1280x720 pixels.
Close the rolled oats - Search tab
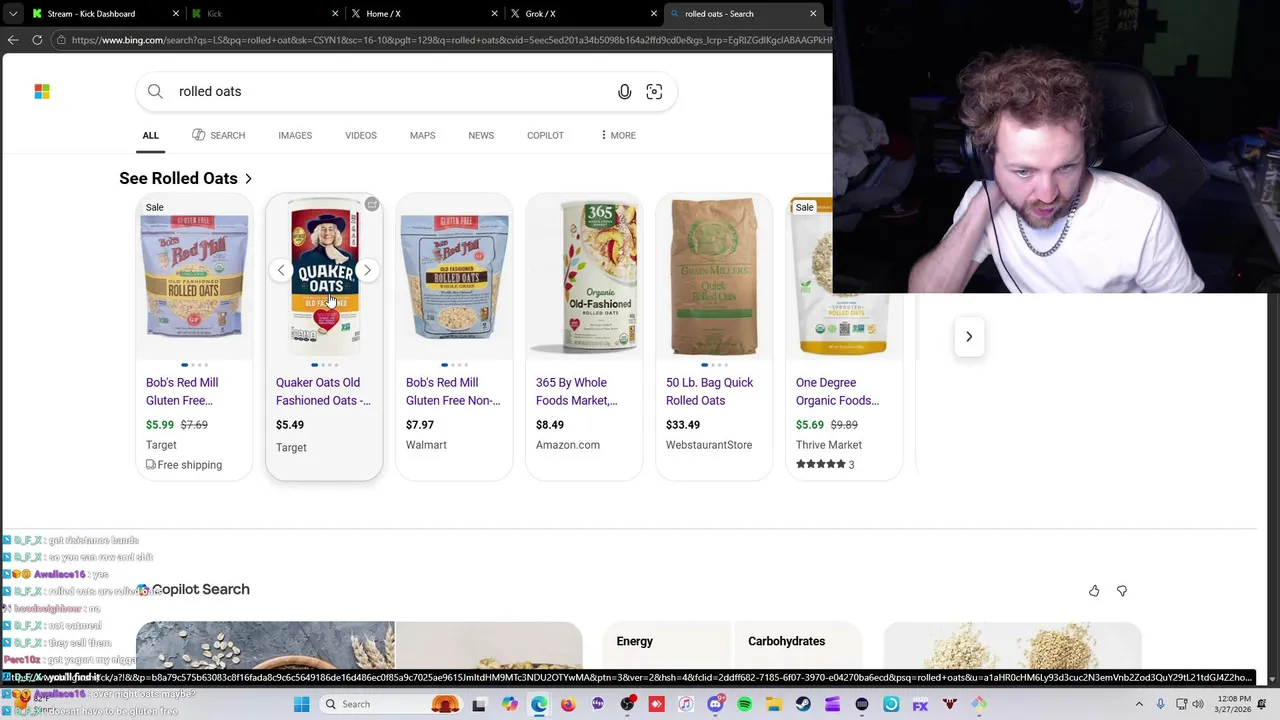(813, 14)
